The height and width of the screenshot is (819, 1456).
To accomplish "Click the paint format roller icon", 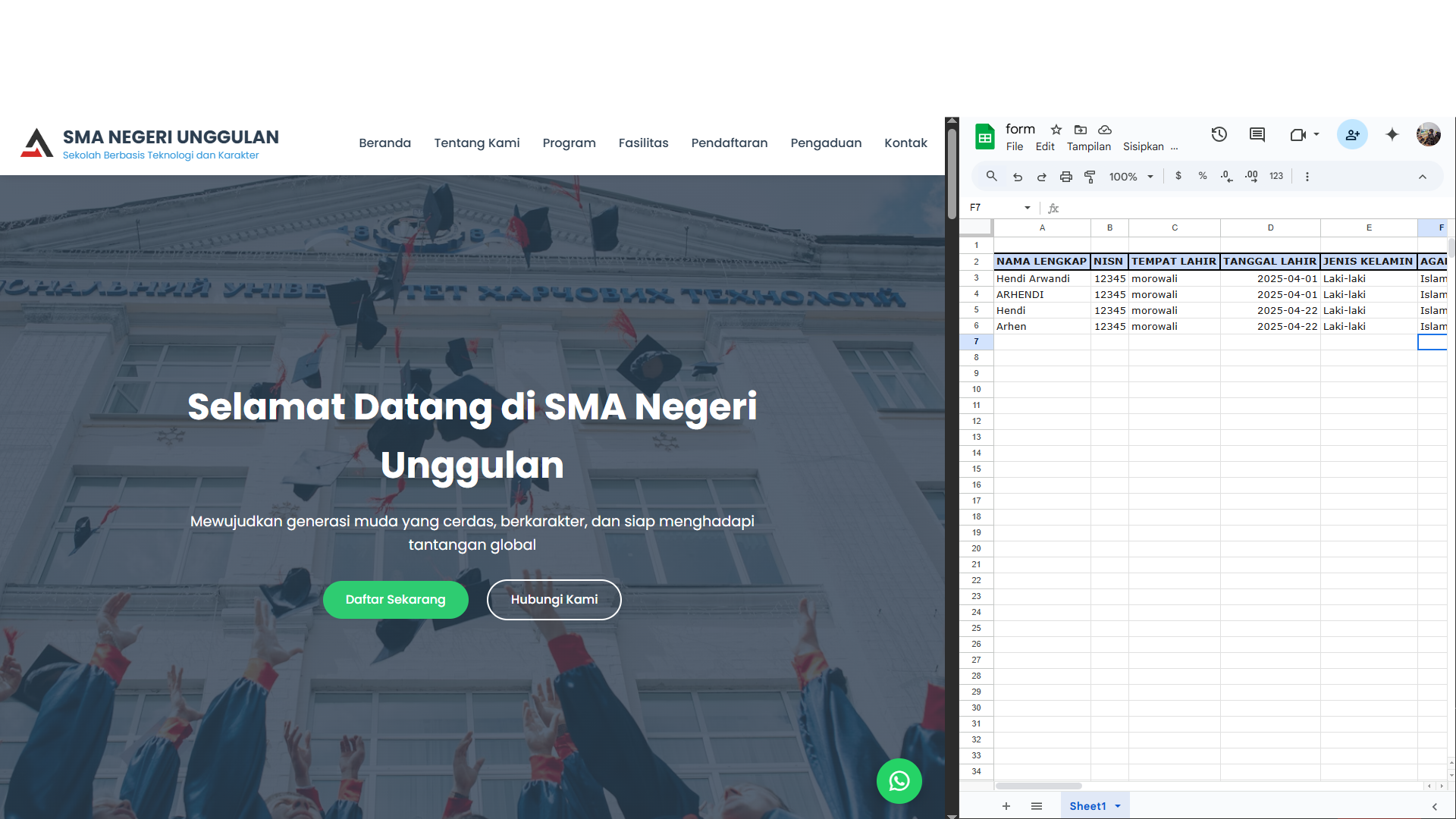I will pyautogui.click(x=1090, y=177).
